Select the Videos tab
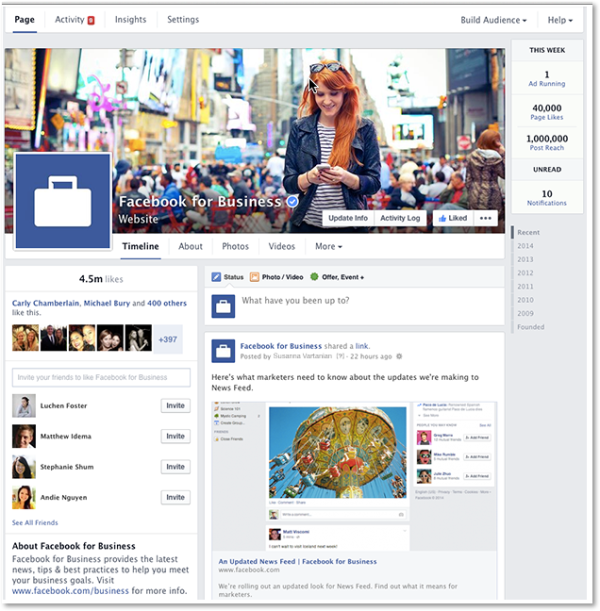Viewport: 600px width, 611px height. (x=282, y=247)
